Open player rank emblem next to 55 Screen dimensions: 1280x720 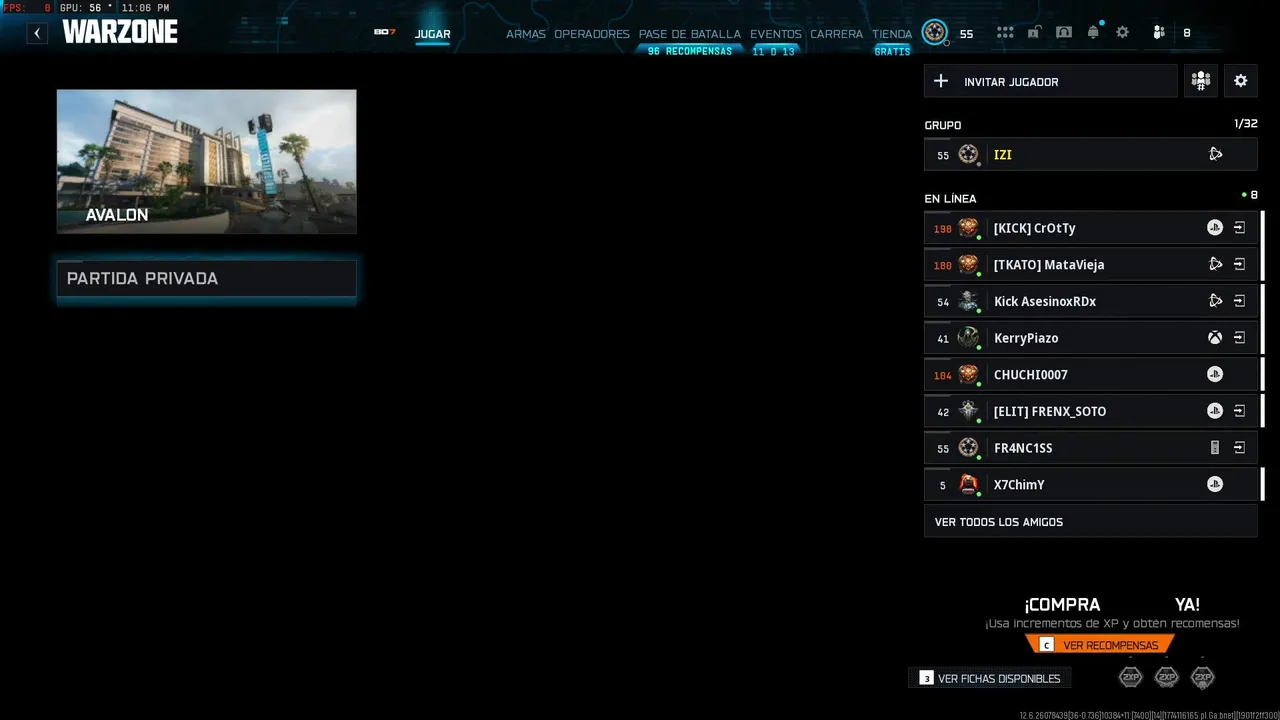point(934,33)
